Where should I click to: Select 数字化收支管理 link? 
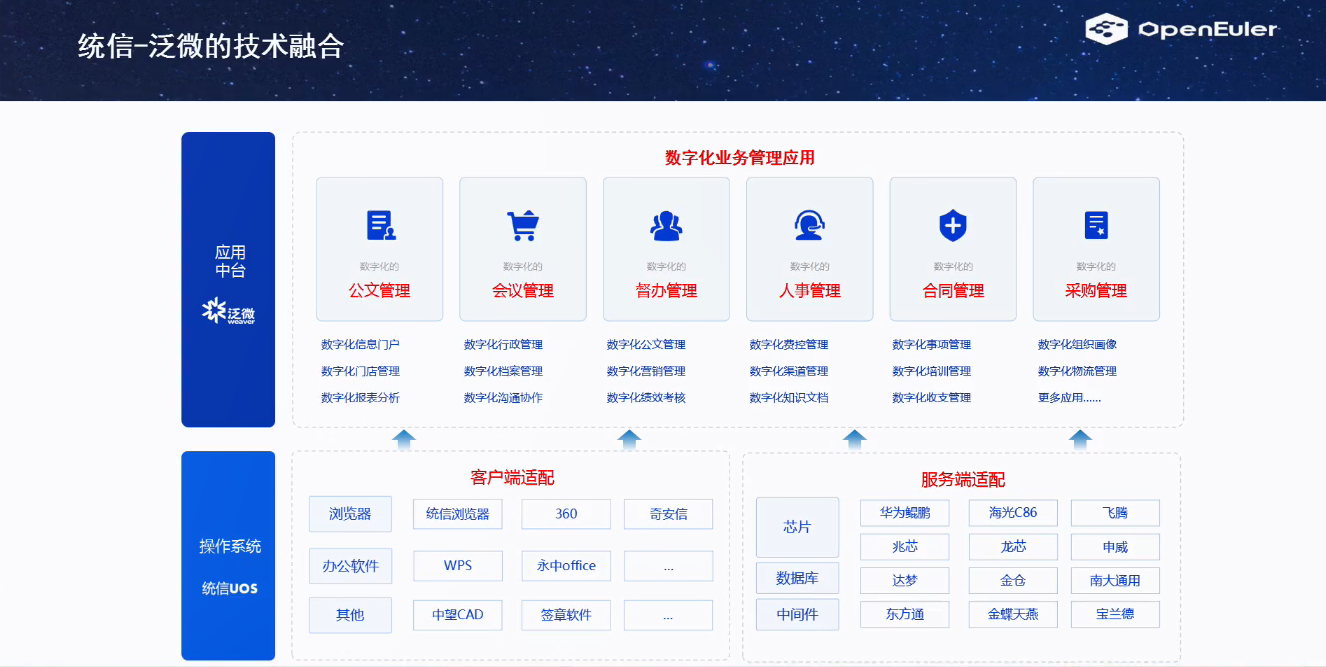tap(932, 398)
